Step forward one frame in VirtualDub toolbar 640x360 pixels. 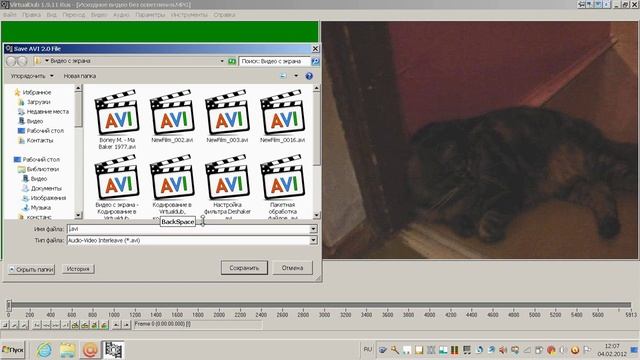[56, 325]
